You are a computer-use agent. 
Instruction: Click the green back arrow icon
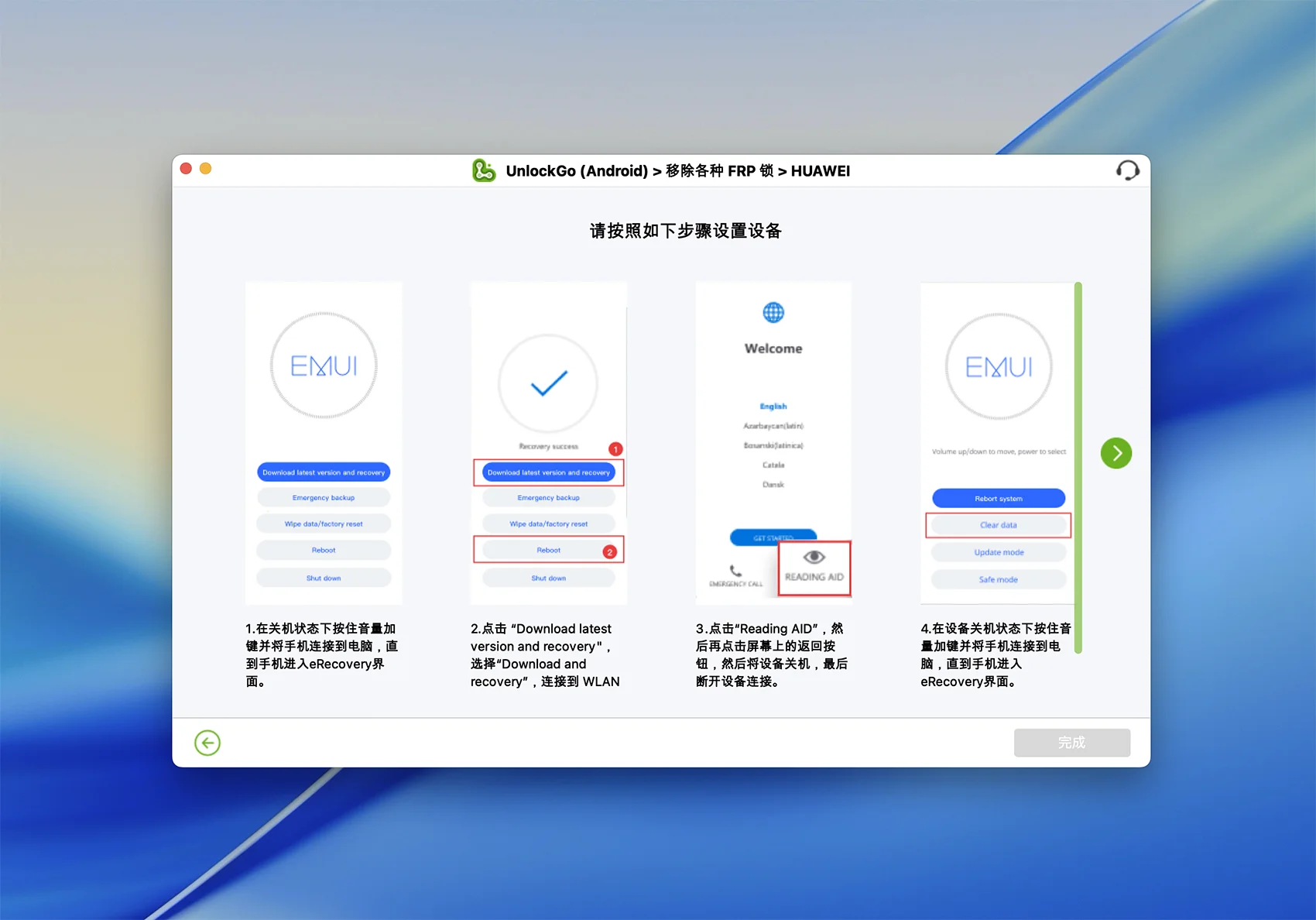207,743
